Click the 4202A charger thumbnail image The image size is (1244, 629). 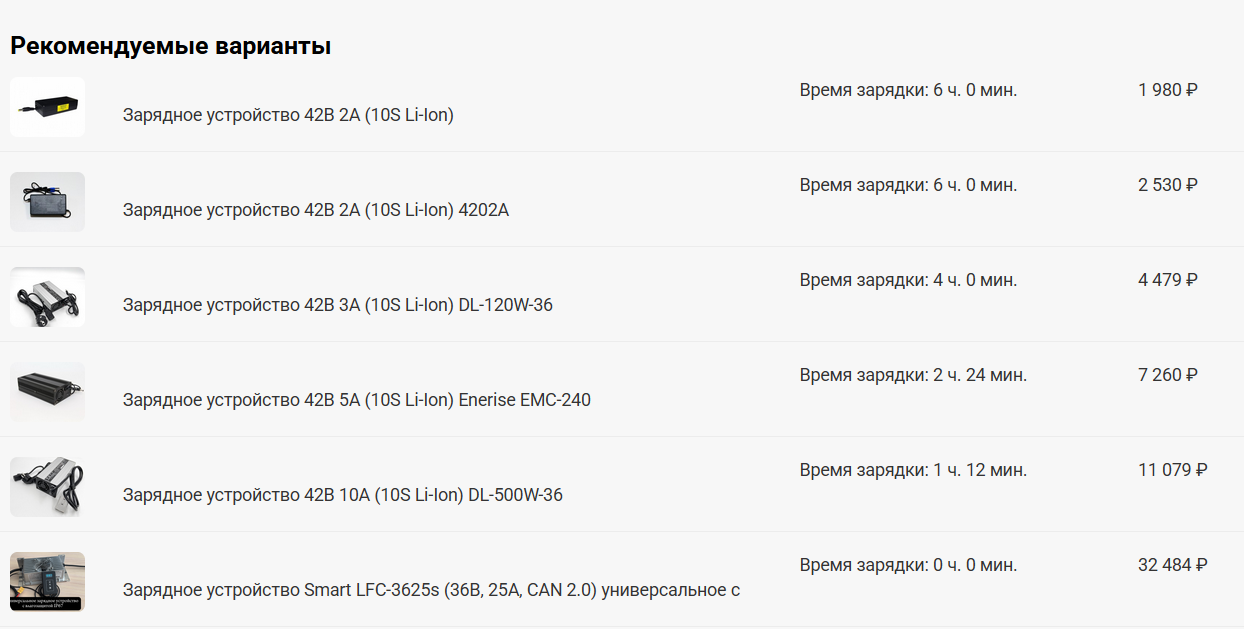(47, 202)
